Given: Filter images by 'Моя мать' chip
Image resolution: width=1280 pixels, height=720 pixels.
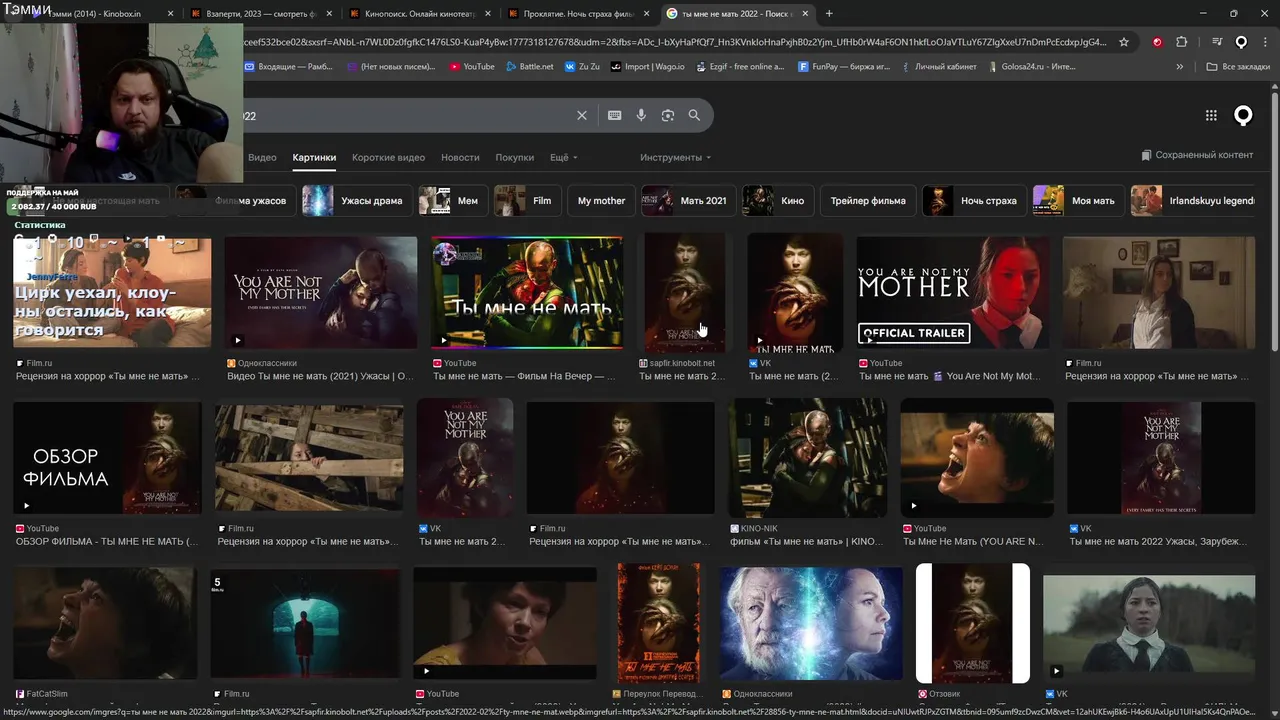Looking at the screenshot, I should point(1077,200).
